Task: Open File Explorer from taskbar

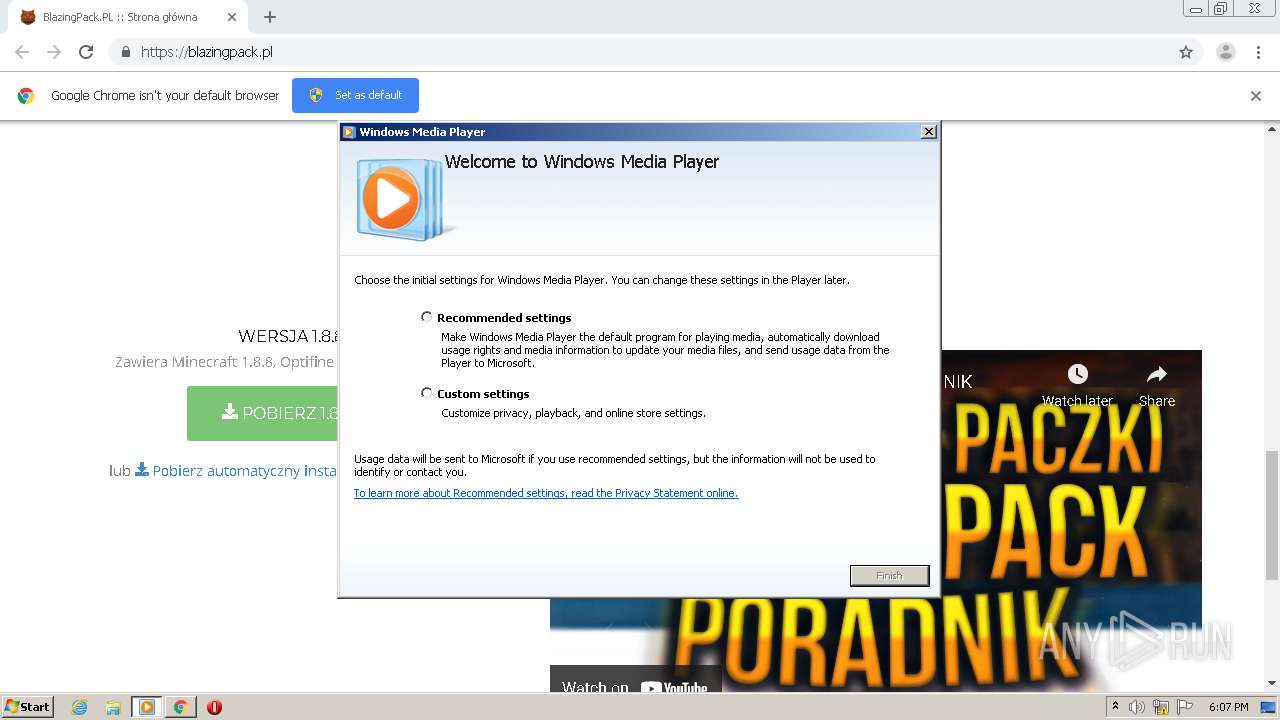Action: (x=113, y=707)
